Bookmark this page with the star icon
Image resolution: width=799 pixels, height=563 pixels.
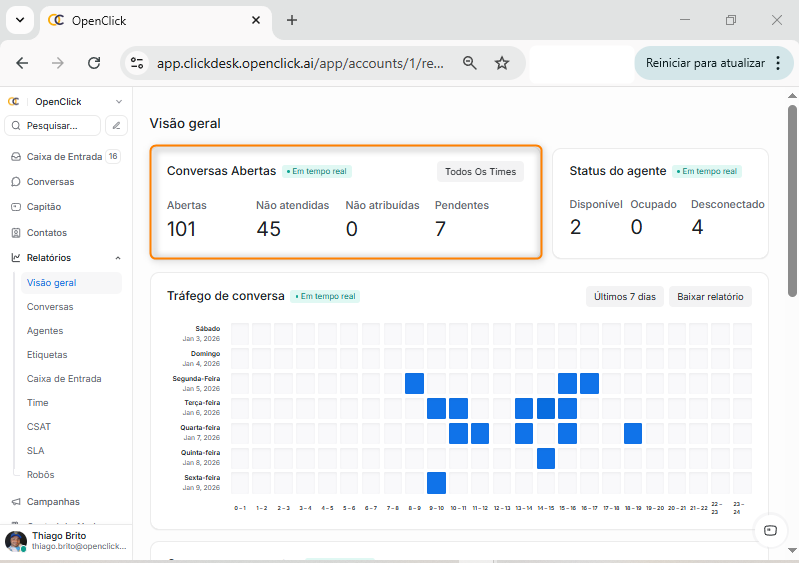coord(502,63)
